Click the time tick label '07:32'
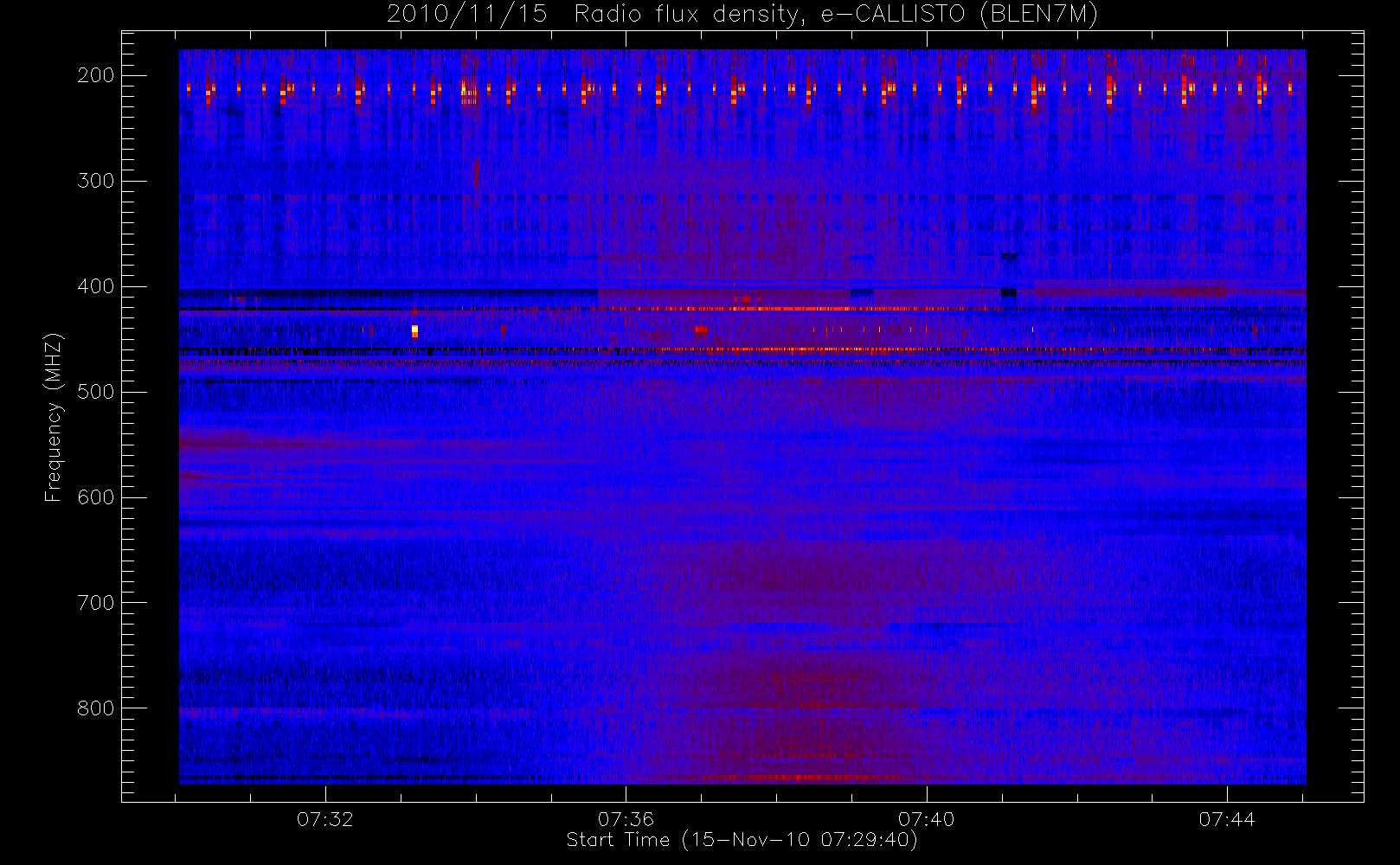Screen dimensions: 1400x865 (x=325, y=819)
